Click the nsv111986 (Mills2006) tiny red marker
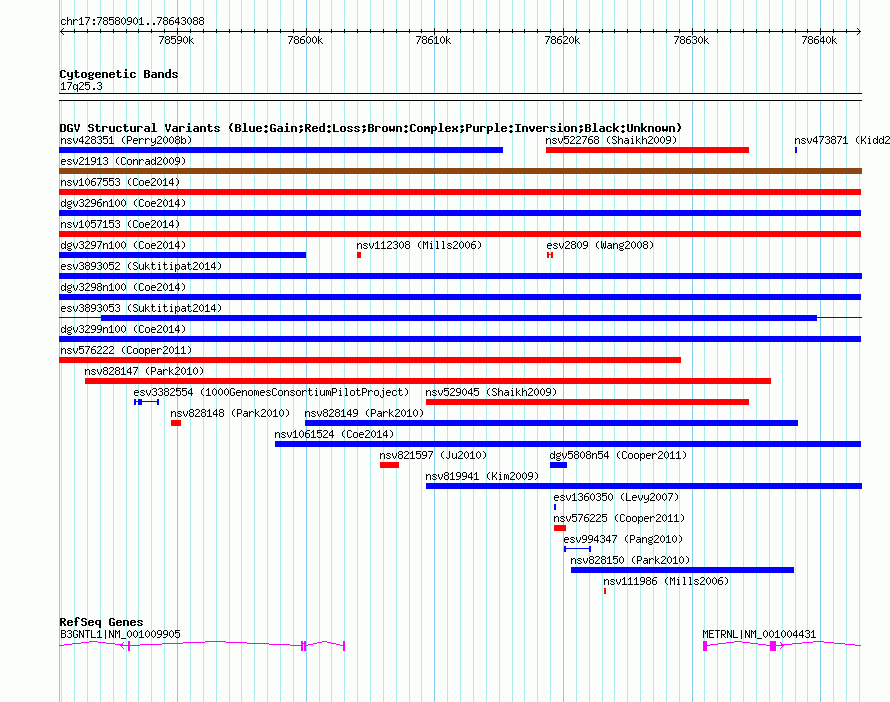 [605, 591]
